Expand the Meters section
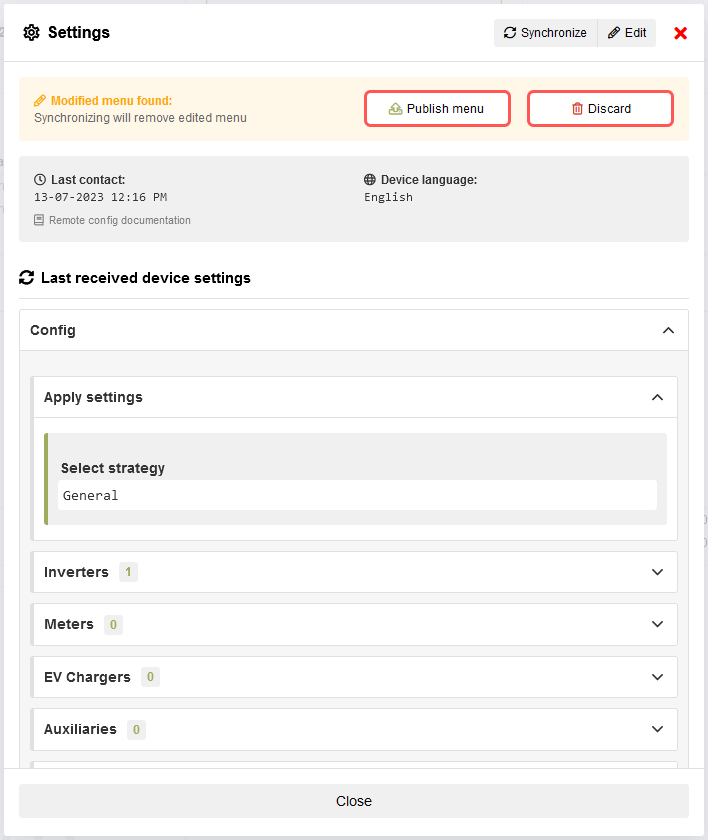This screenshot has height=840, width=708. (657, 624)
